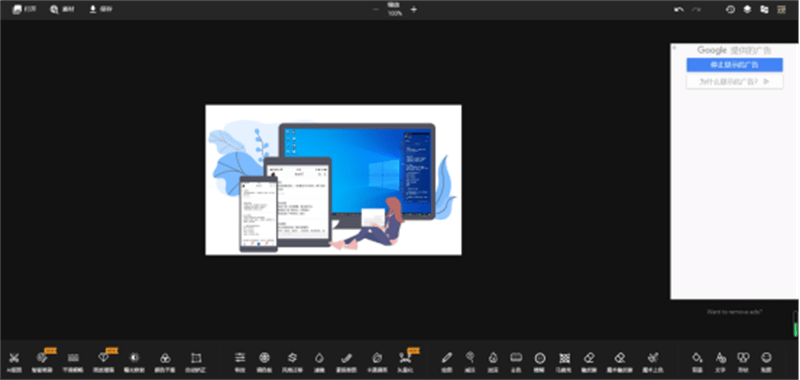Open the three-circles color balance tool
This screenshot has width=800, height=380.
165,358
